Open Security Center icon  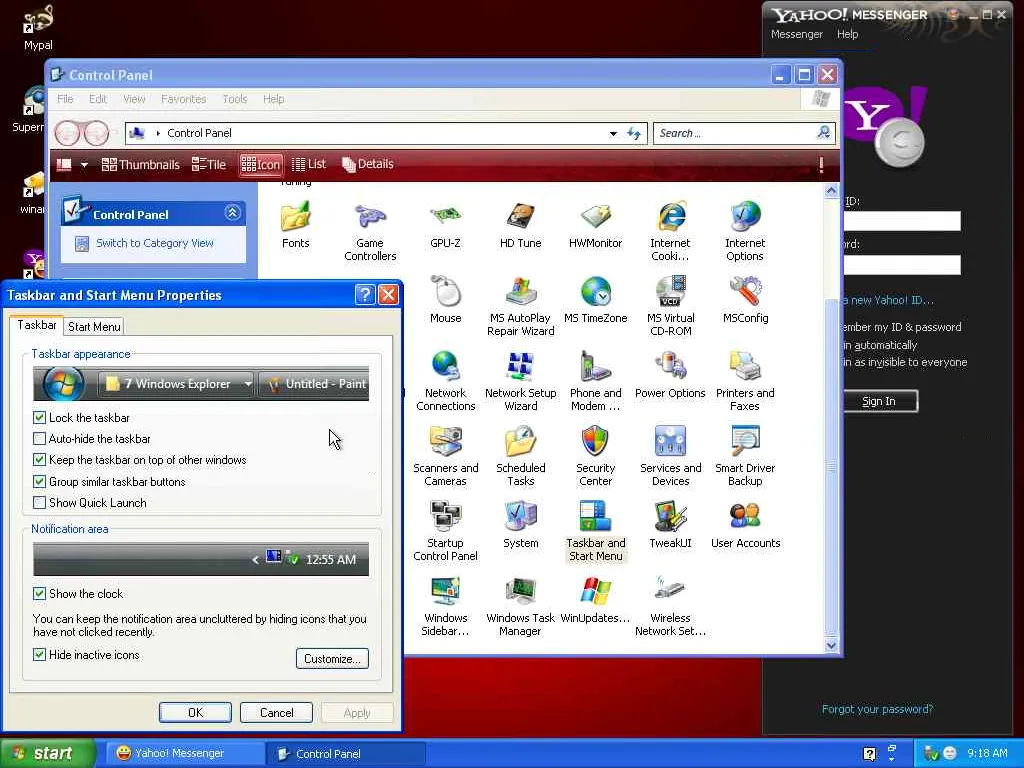[596, 457]
